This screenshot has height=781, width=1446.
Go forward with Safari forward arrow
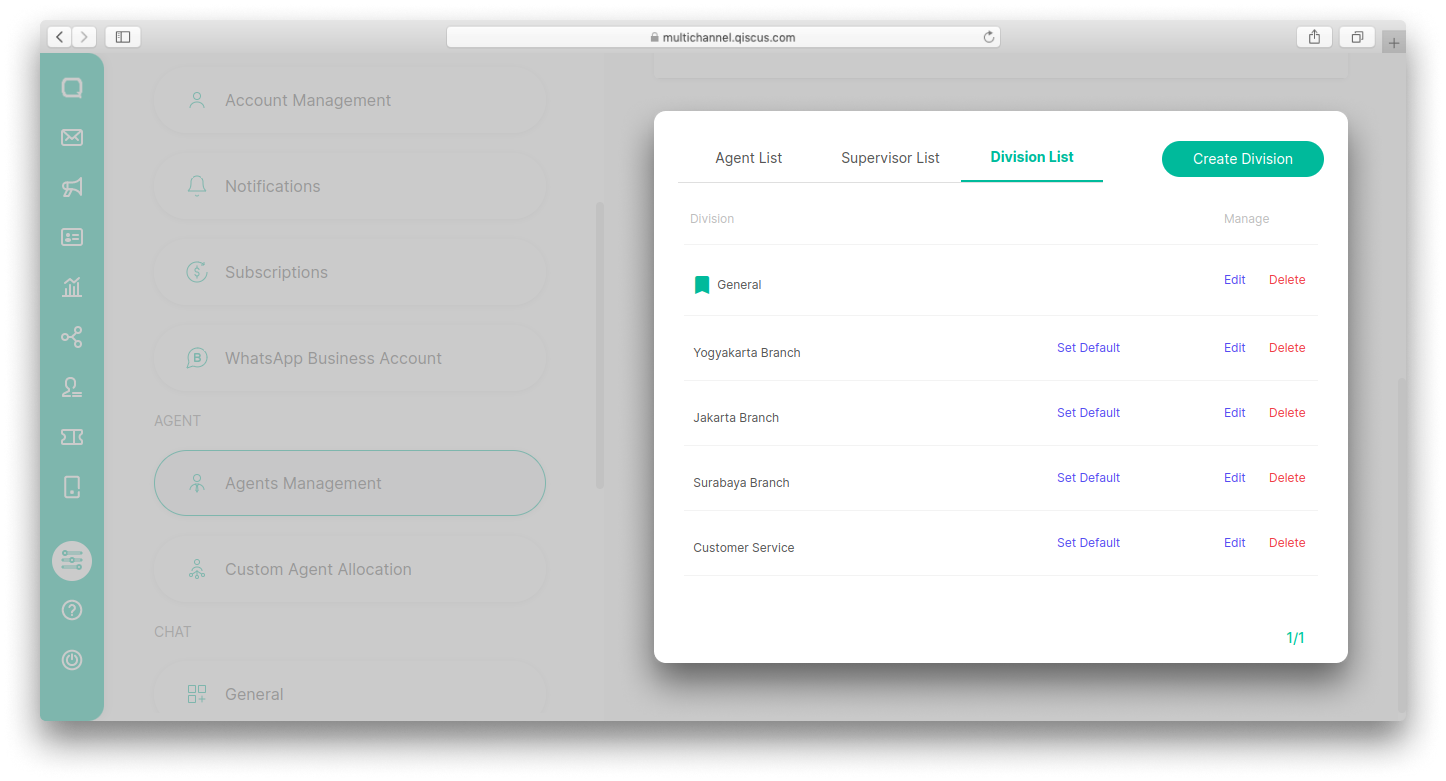click(84, 37)
